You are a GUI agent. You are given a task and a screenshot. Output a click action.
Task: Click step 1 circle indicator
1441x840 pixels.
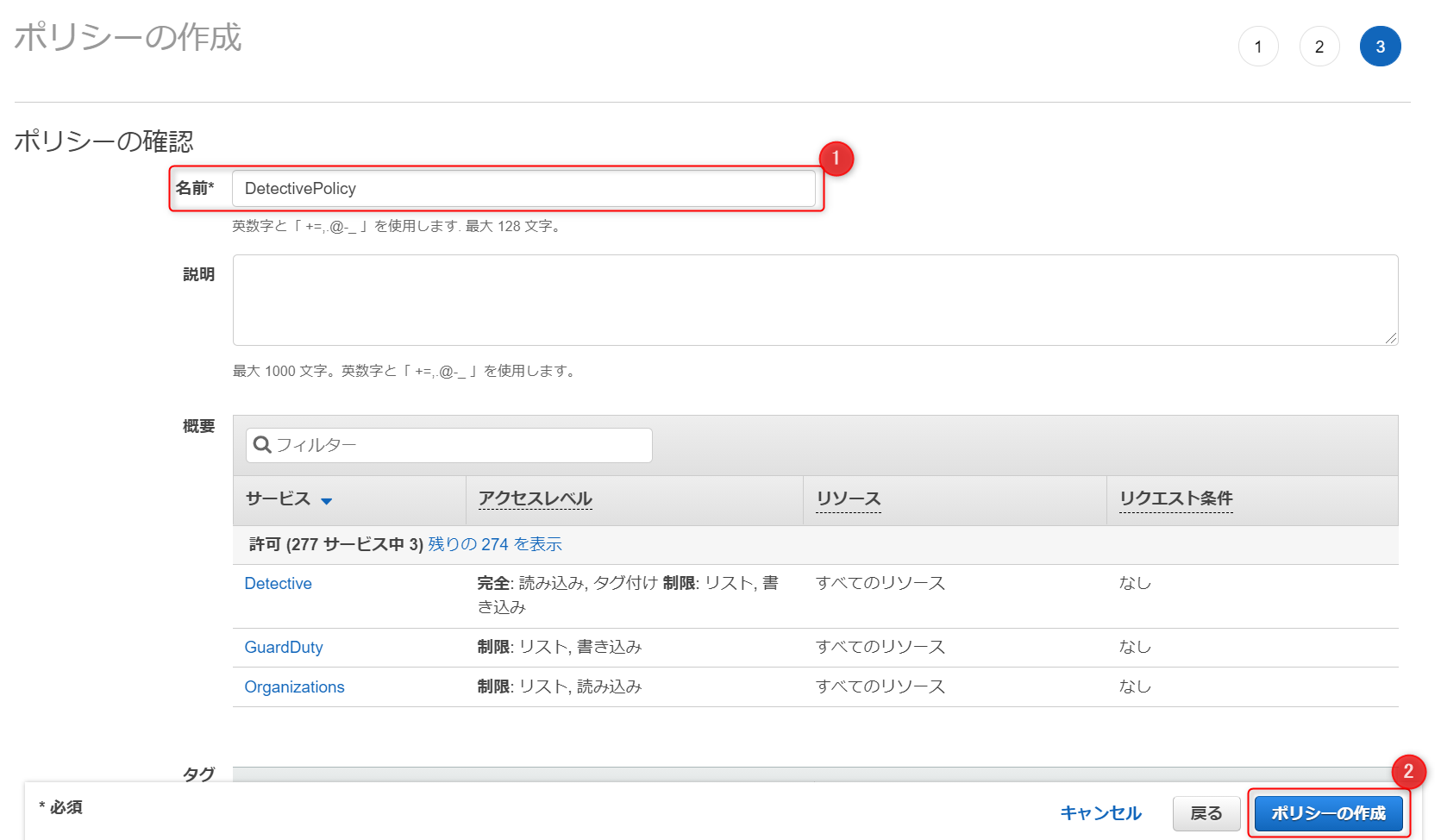(1258, 47)
